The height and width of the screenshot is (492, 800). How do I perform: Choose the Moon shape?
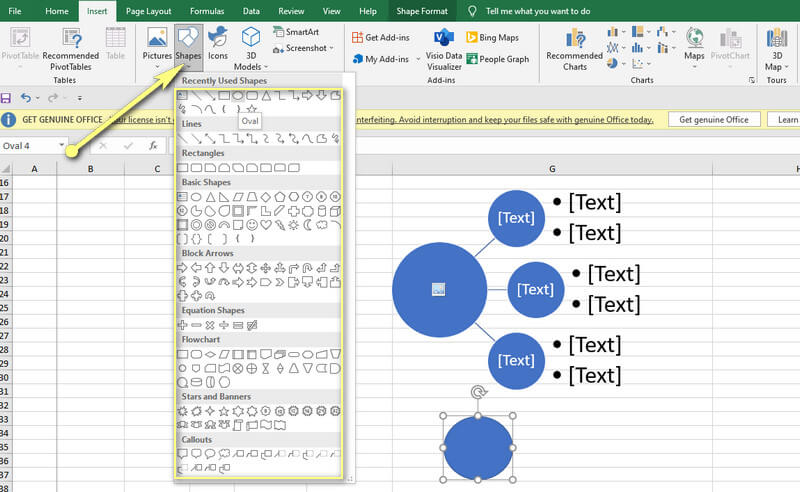[307, 225]
